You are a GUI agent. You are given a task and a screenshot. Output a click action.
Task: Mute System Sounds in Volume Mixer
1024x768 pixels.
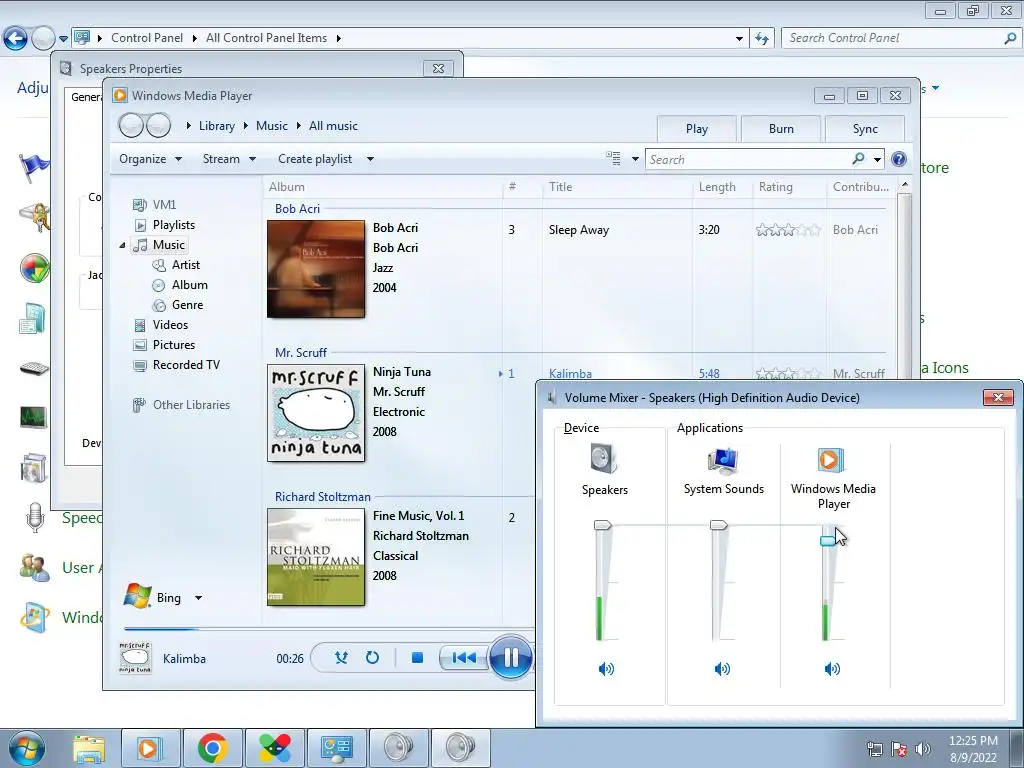coord(722,668)
